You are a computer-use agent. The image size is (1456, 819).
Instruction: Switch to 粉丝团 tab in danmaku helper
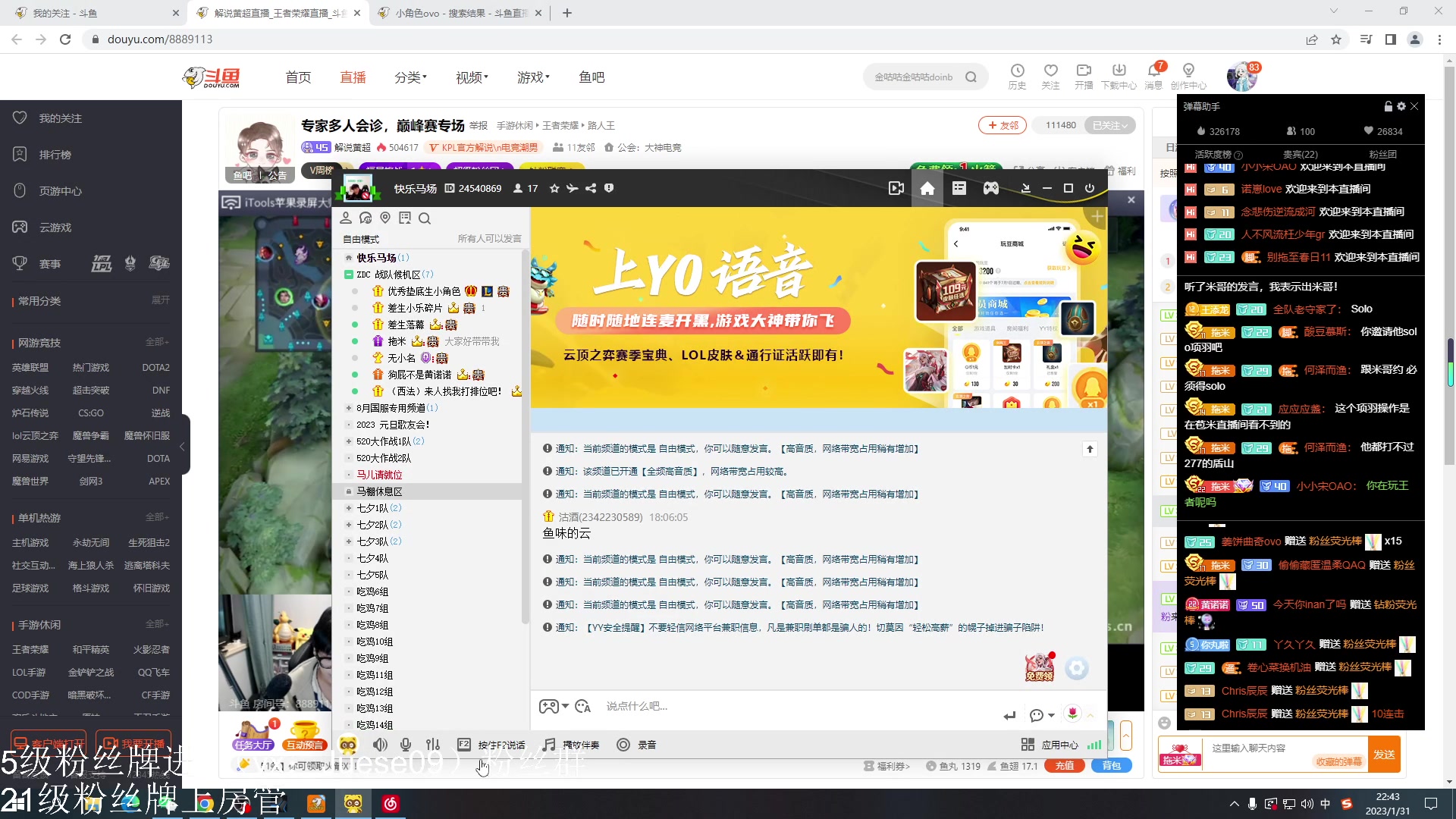(1382, 154)
